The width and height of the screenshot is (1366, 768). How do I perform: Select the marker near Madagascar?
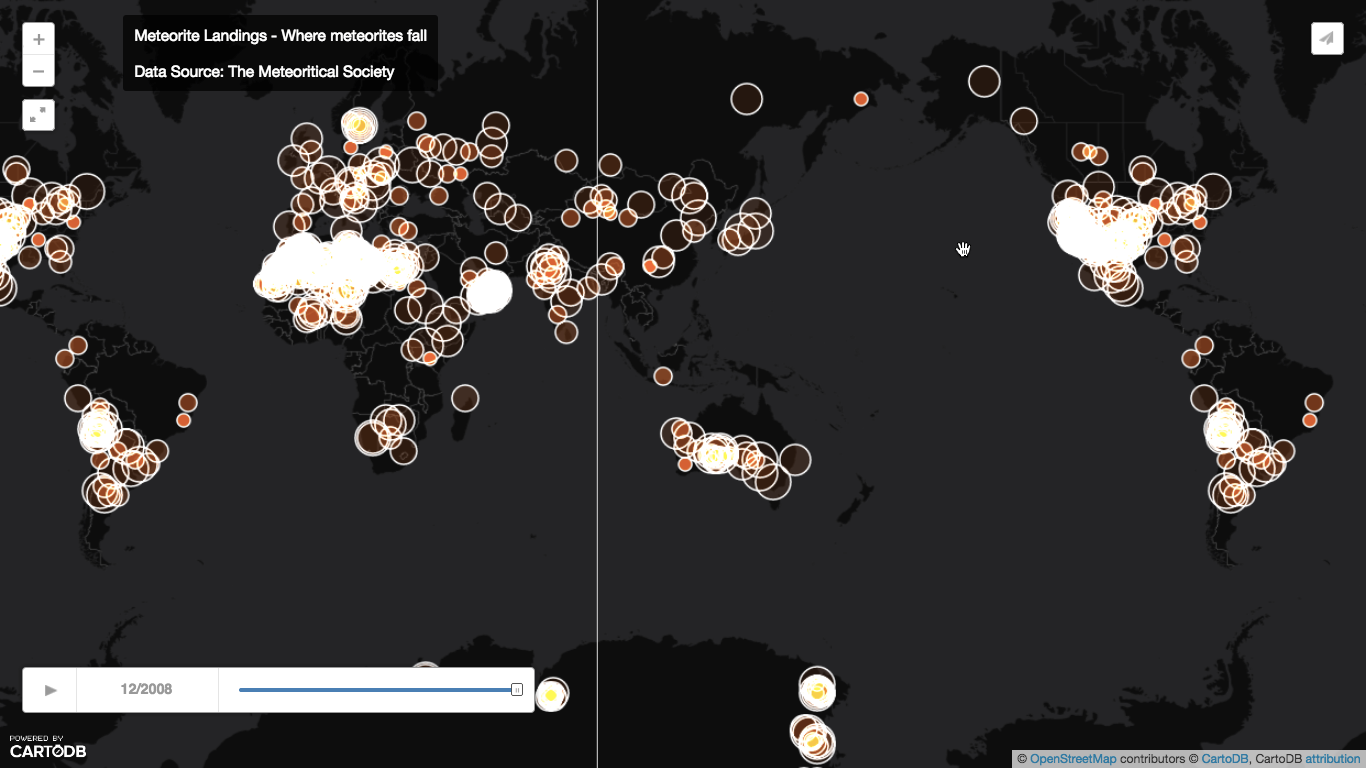click(x=465, y=398)
